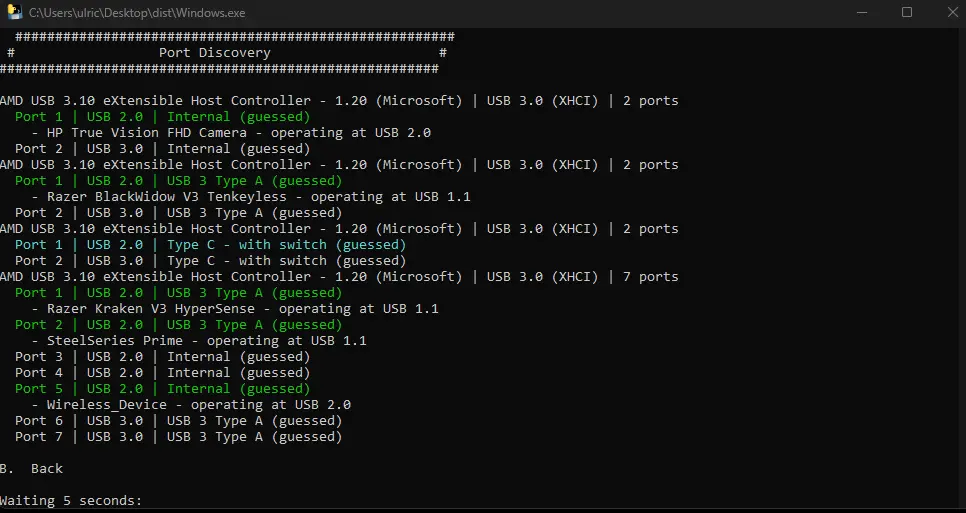
Task: Click Port 1 Type C with switch line
Action: click(x=211, y=245)
